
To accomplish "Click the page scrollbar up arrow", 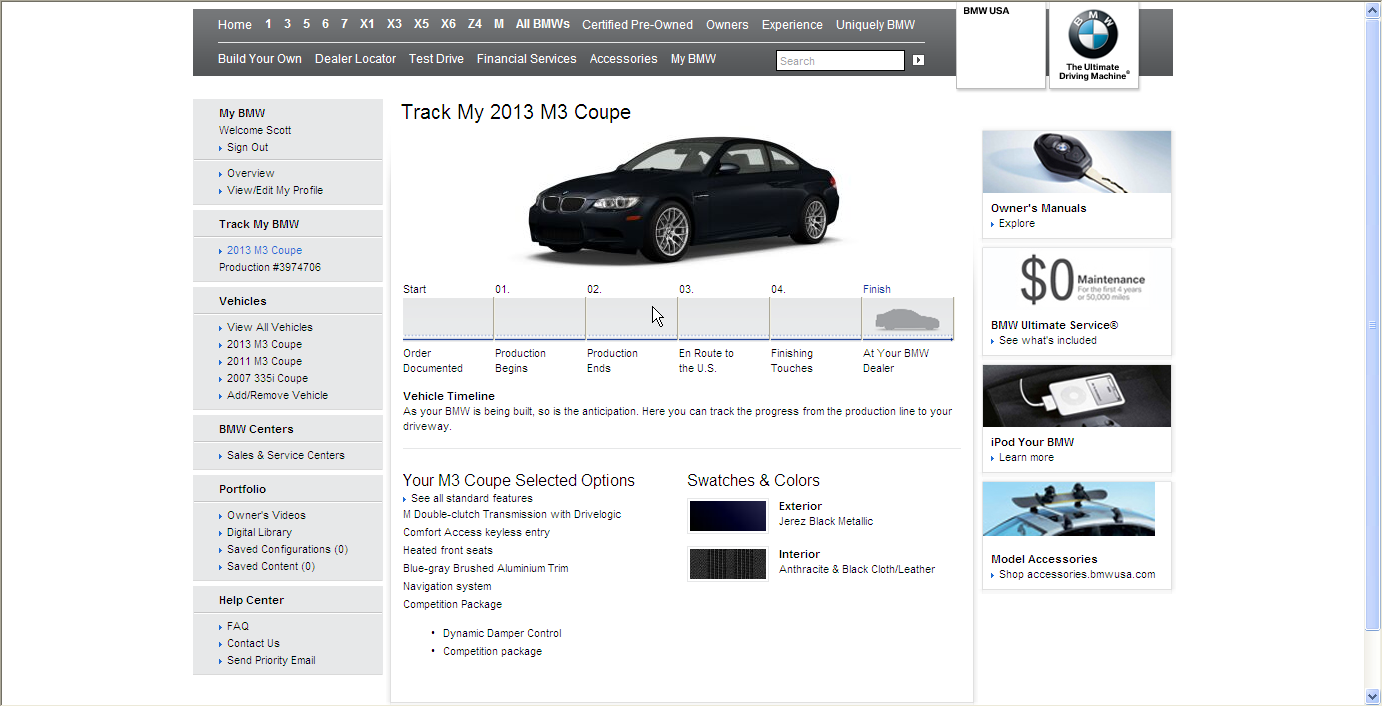I will pos(1373,10).
